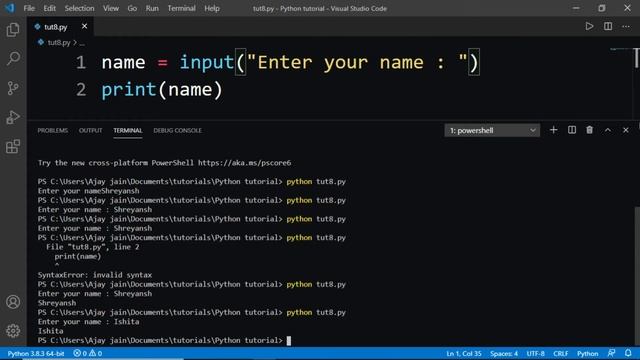Screen dimensions: 640x360
Task: Open the Accounts menu icon
Action: pos(13,302)
